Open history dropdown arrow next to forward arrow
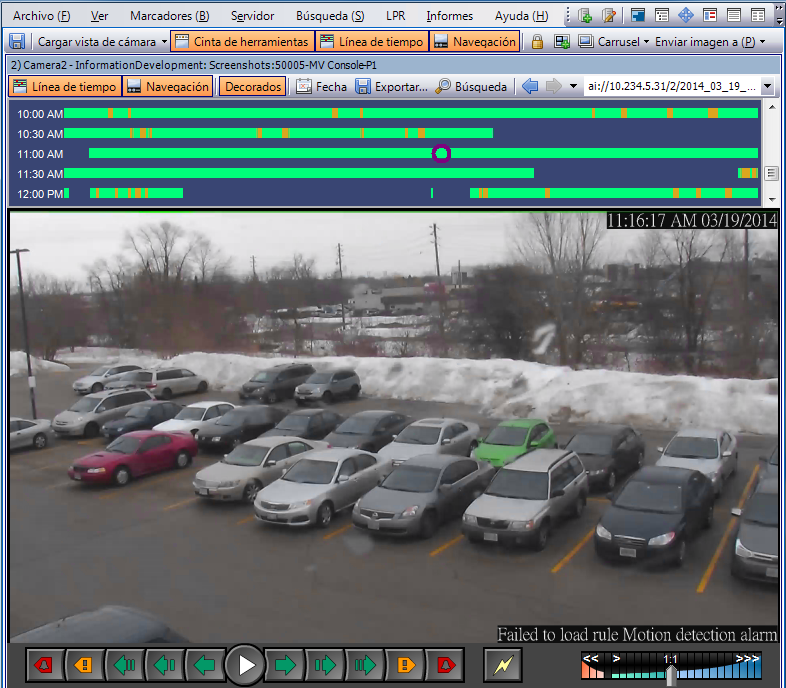This screenshot has width=786, height=688. click(x=573, y=86)
